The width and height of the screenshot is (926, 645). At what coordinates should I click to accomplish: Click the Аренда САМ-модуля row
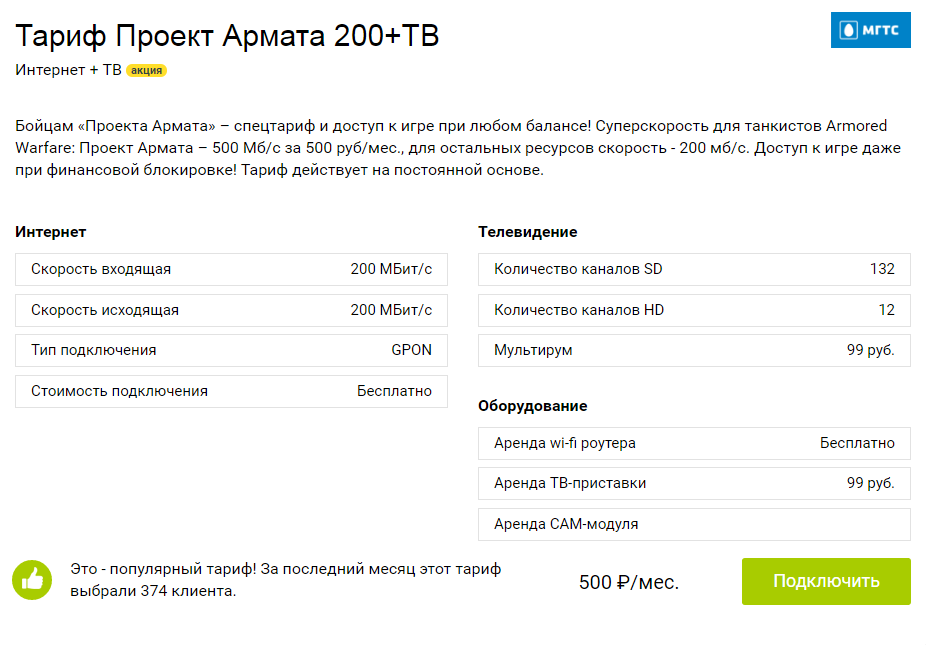tap(694, 524)
